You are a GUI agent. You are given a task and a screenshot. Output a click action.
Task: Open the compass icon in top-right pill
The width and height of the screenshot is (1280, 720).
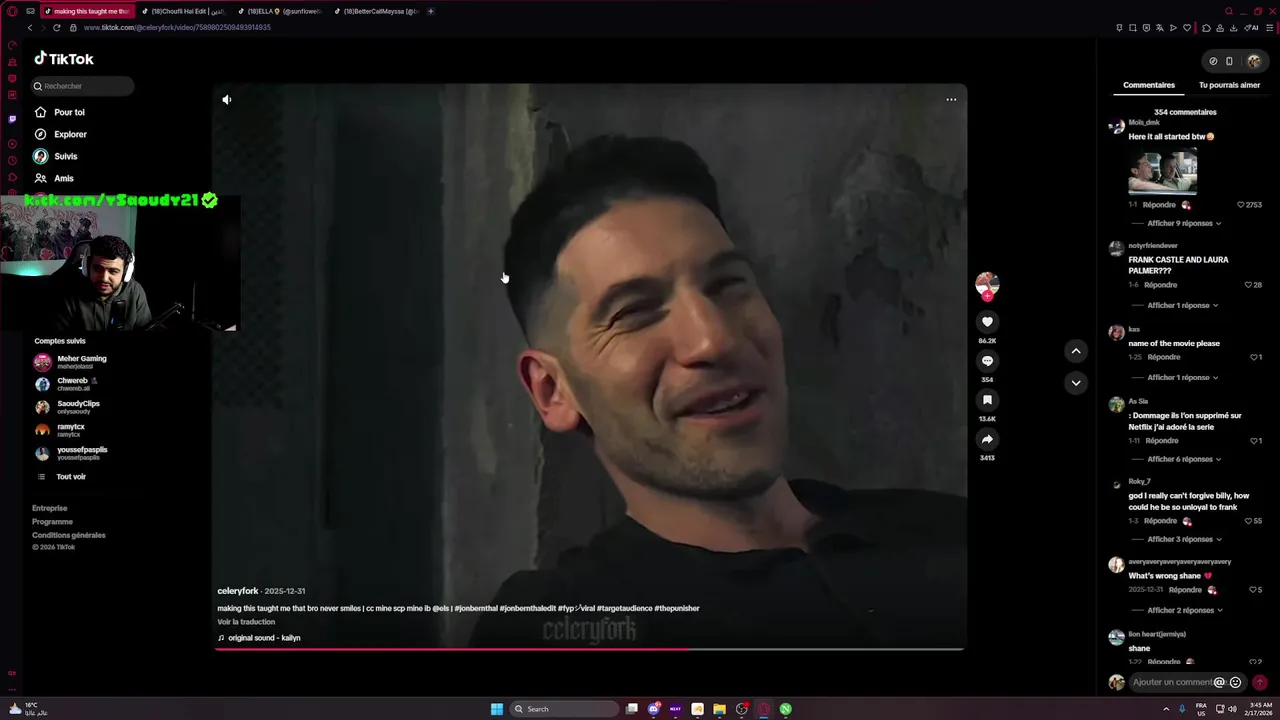tap(1213, 61)
